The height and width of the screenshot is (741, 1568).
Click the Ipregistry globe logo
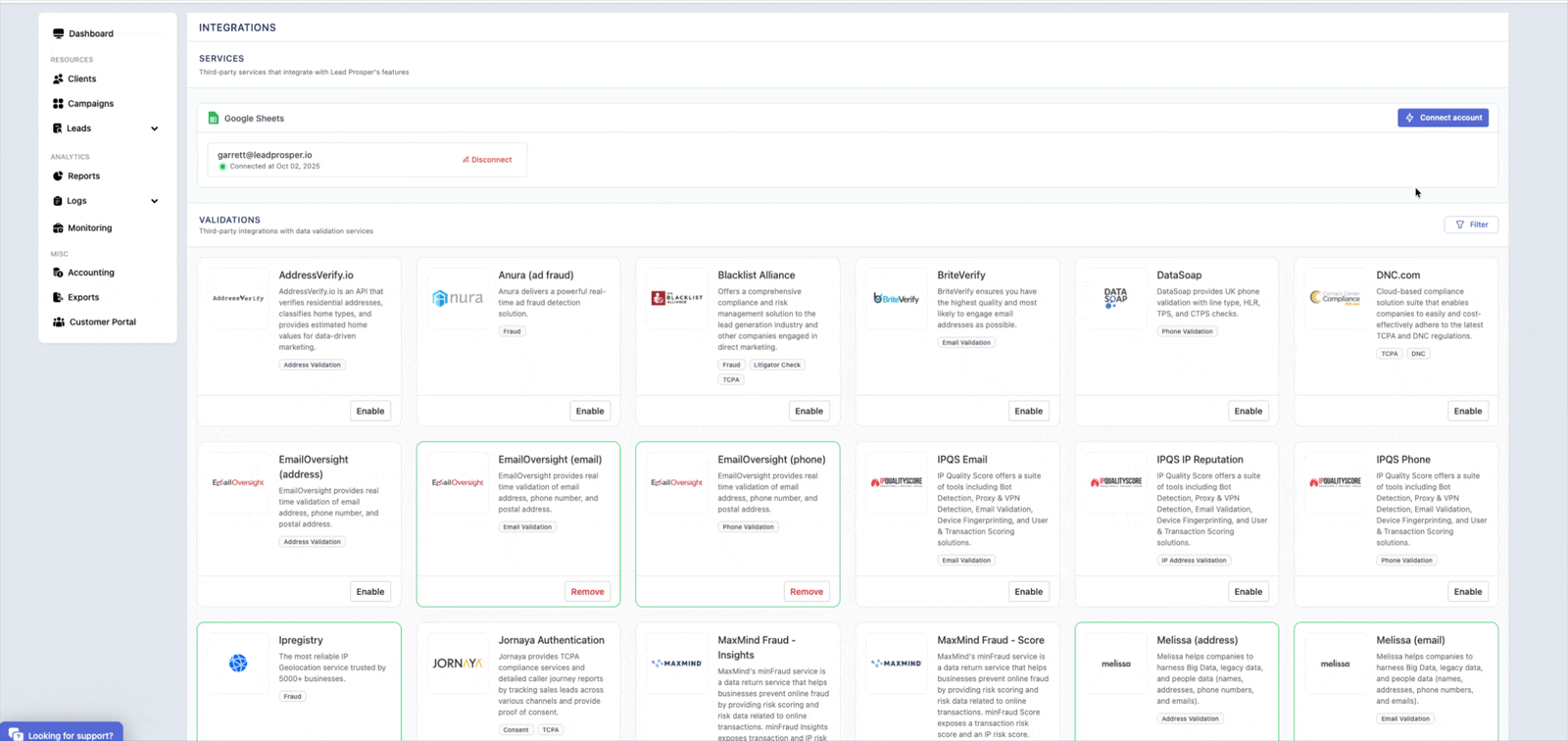(238, 664)
